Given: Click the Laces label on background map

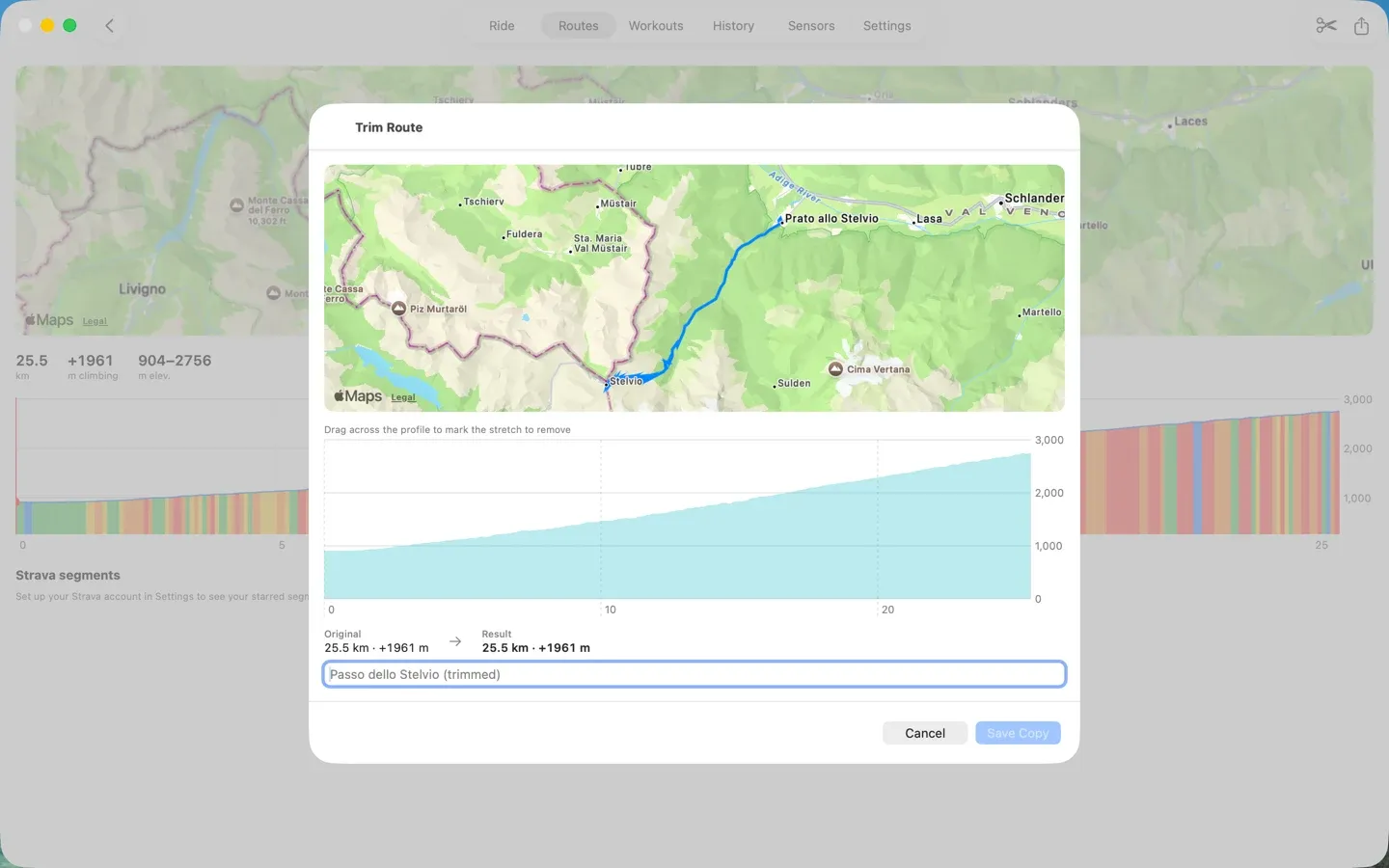Looking at the screenshot, I should point(1190,122).
